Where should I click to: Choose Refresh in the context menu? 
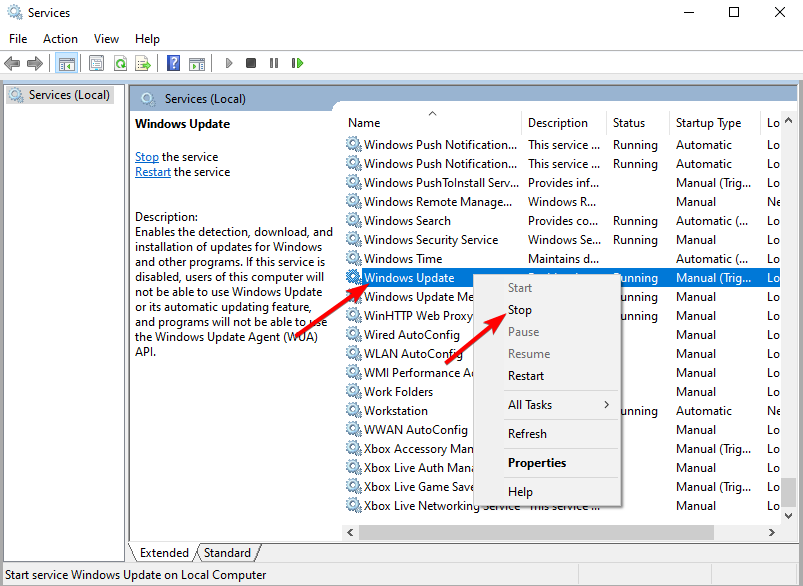[x=547, y=434]
